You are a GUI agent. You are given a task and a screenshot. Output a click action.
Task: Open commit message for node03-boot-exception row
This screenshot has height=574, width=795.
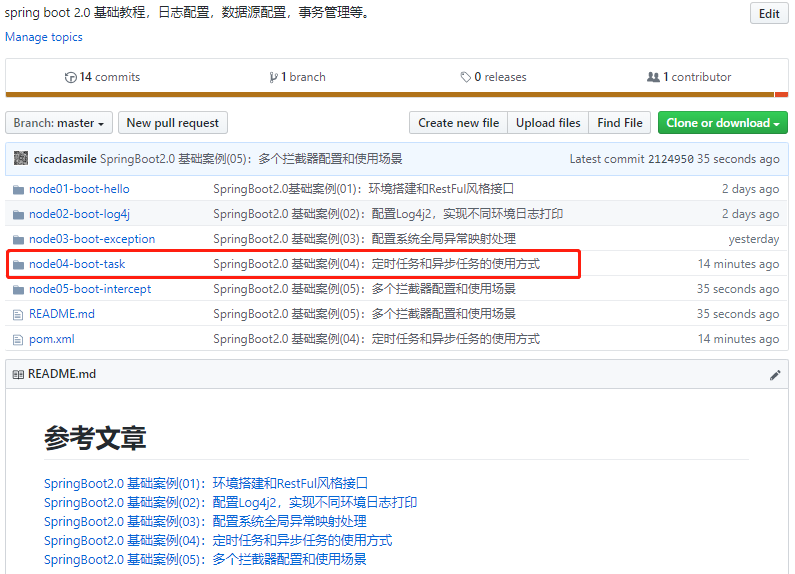coord(364,239)
